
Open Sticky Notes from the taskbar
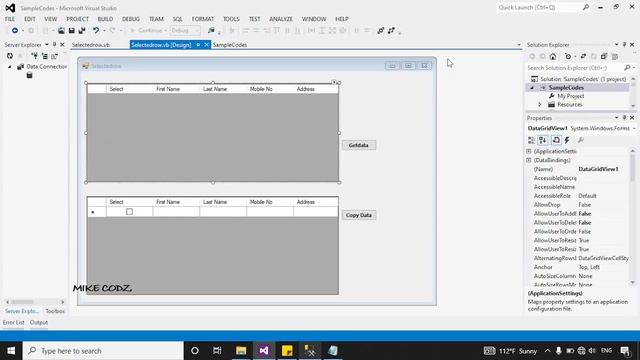click(x=287, y=350)
